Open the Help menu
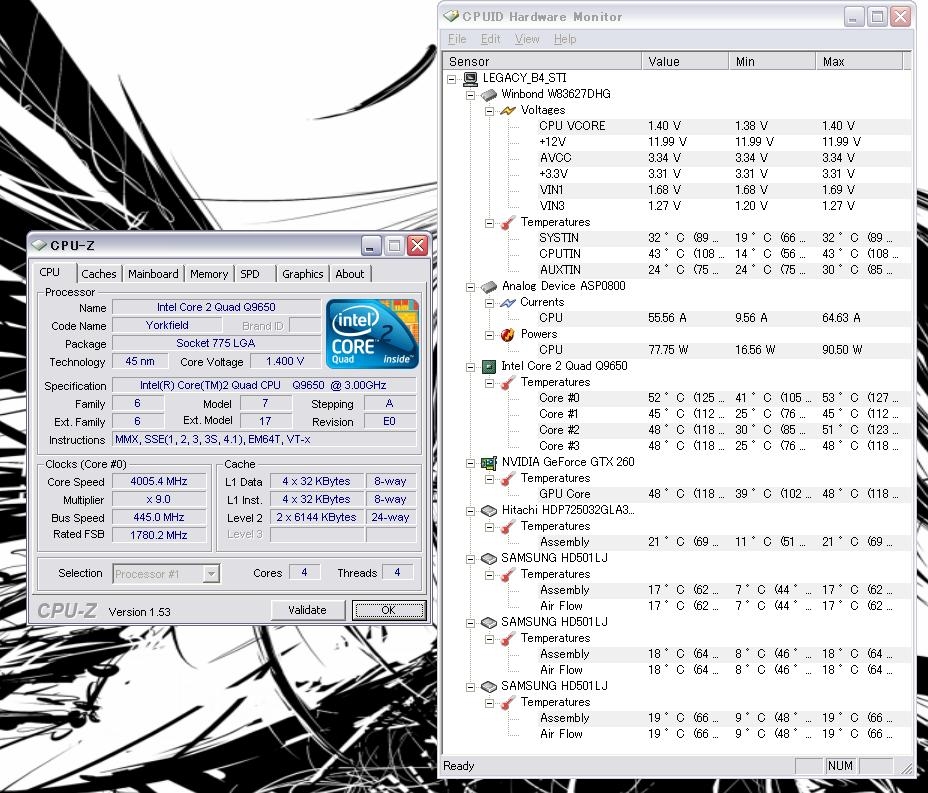The height and width of the screenshot is (793, 928). tap(565, 39)
